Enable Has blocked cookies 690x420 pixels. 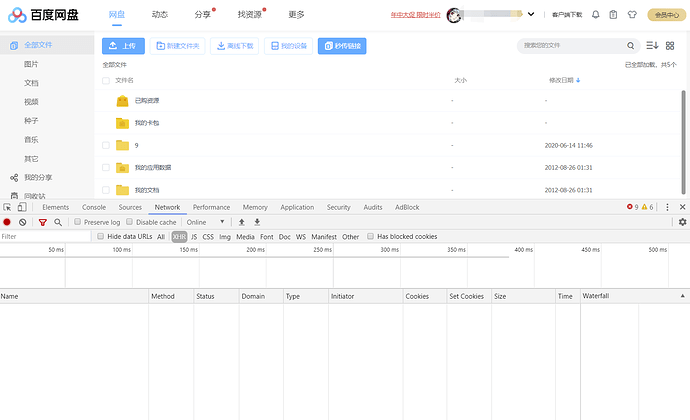click(x=371, y=236)
